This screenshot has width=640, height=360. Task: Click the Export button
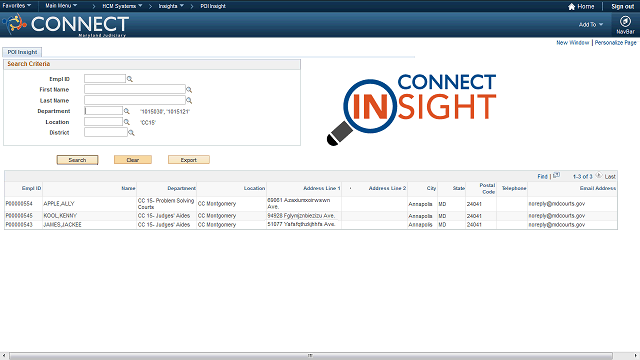coord(189,160)
